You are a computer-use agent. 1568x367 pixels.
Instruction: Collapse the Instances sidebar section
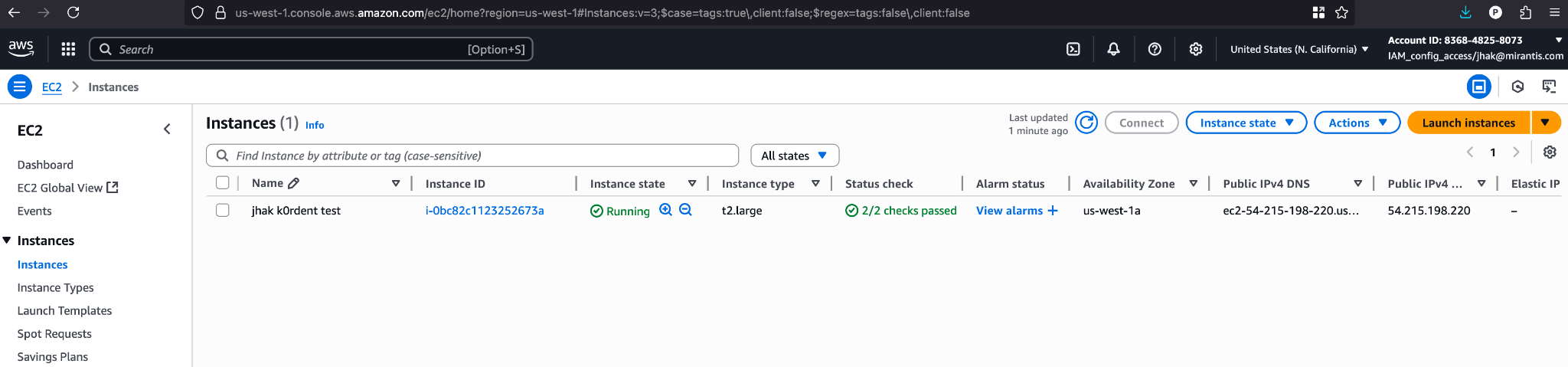point(7,241)
